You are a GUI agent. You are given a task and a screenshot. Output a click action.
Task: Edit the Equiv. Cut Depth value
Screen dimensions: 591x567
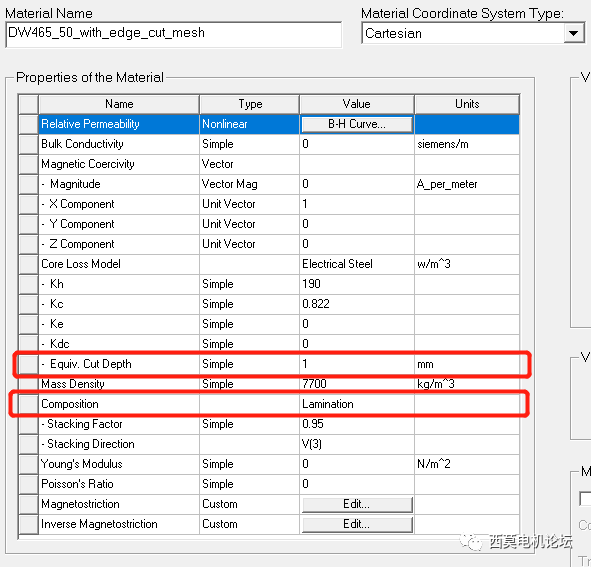[357, 364]
